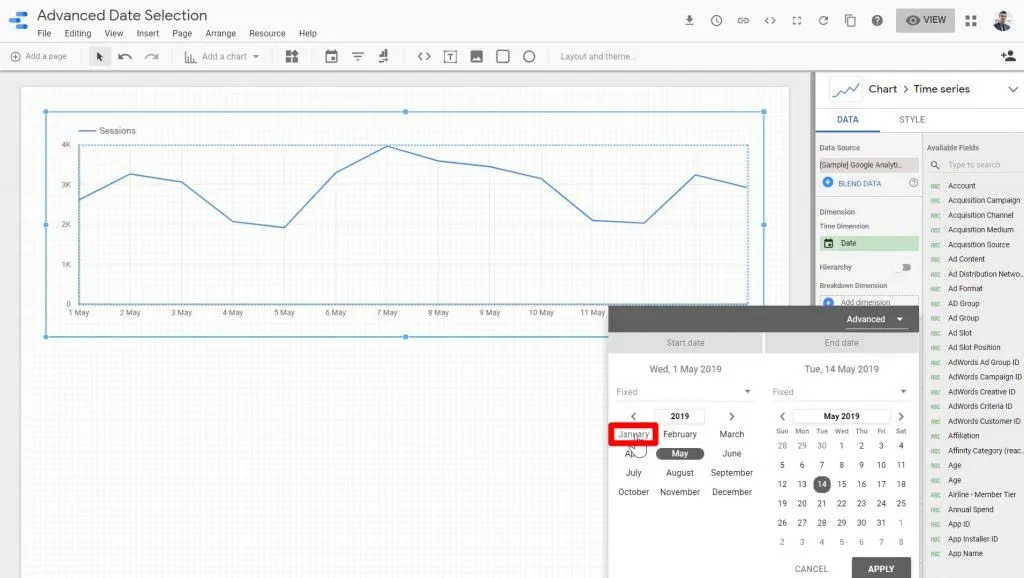Viewport: 1024px width, 578px height.
Task: Insert a text box from toolbar
Action: coord(451,57)
